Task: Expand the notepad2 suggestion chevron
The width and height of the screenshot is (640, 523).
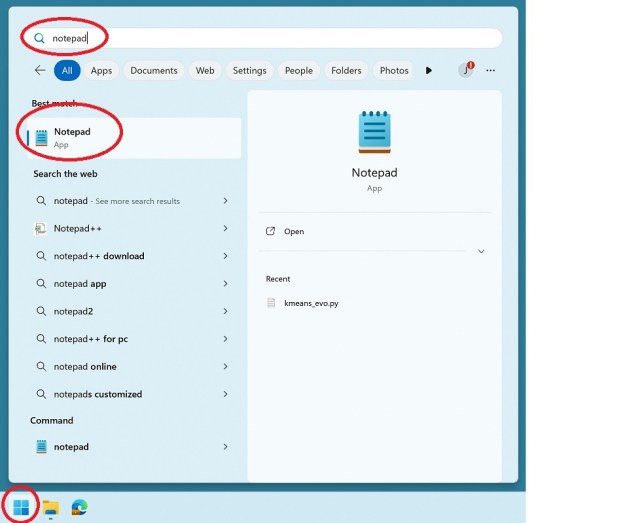Action: click(x=225, y=311)
